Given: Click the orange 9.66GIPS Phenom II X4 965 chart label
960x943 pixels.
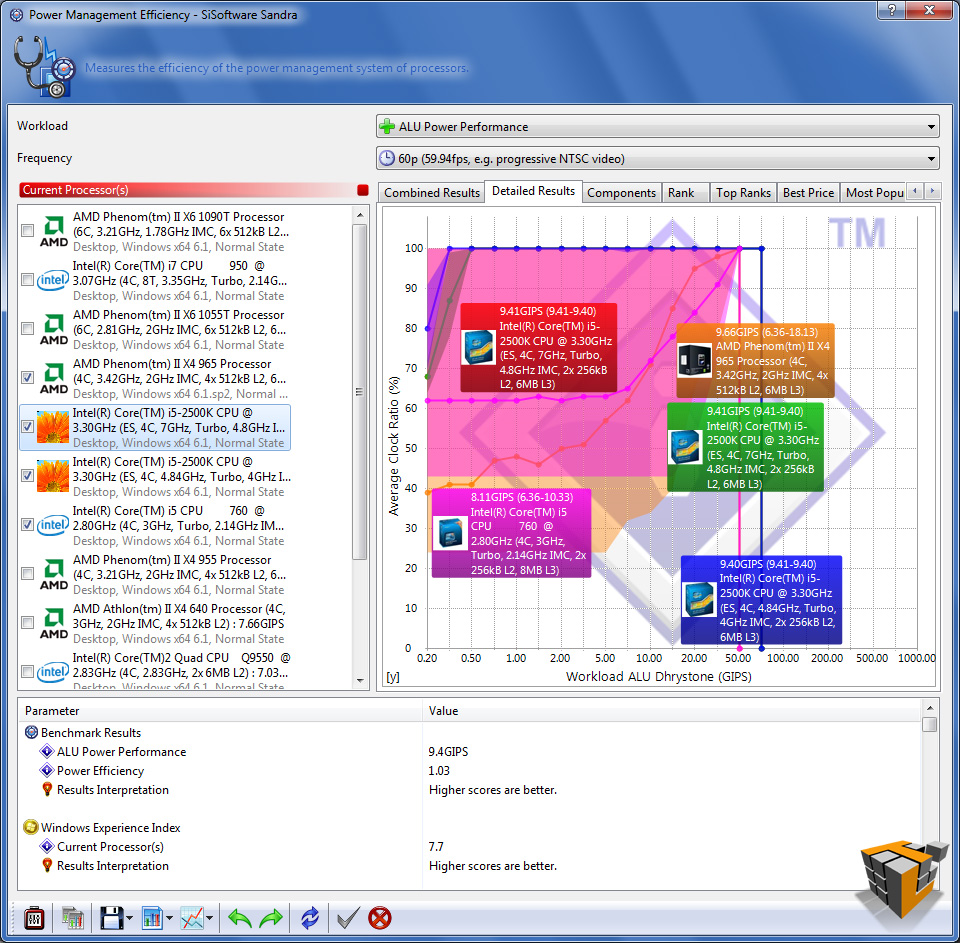Looking at the screenshot, I should (x=756, y=361).
